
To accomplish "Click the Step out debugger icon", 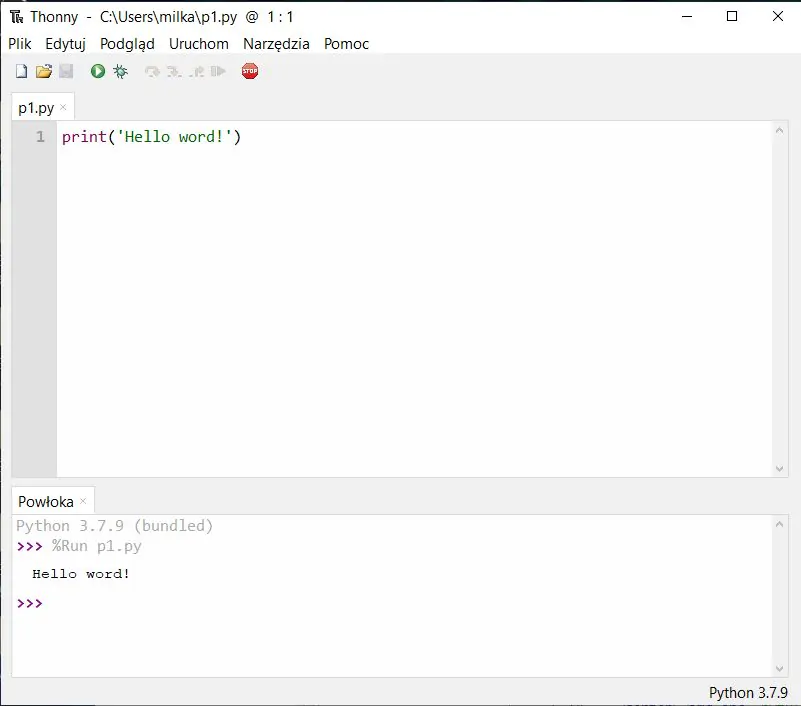I will tap(196, 72).
